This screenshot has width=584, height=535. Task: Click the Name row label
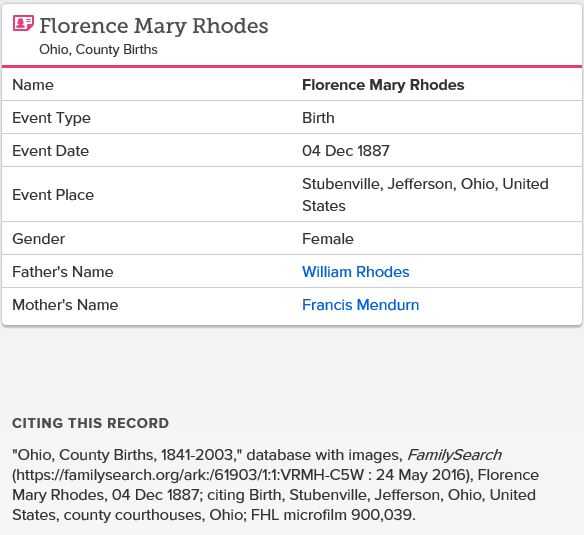pyautogui.click(x=33, y=85)
